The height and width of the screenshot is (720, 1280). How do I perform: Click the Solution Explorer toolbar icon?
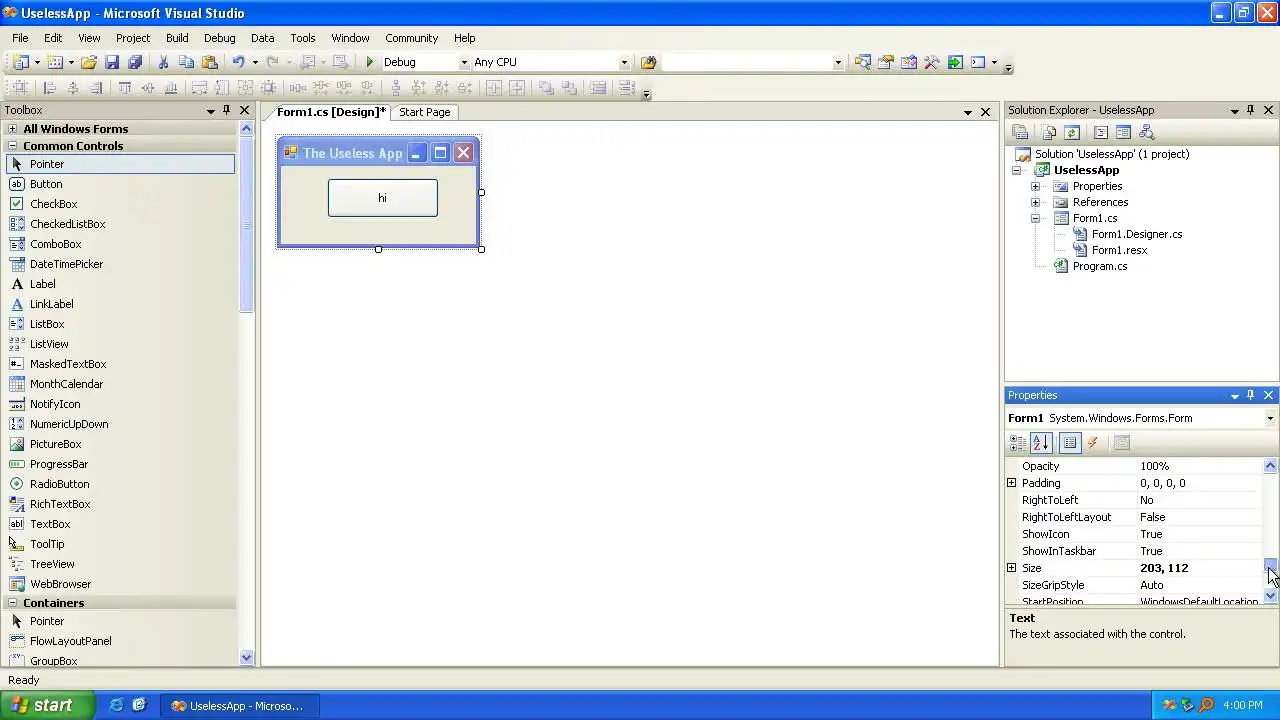tap(862, 62)
